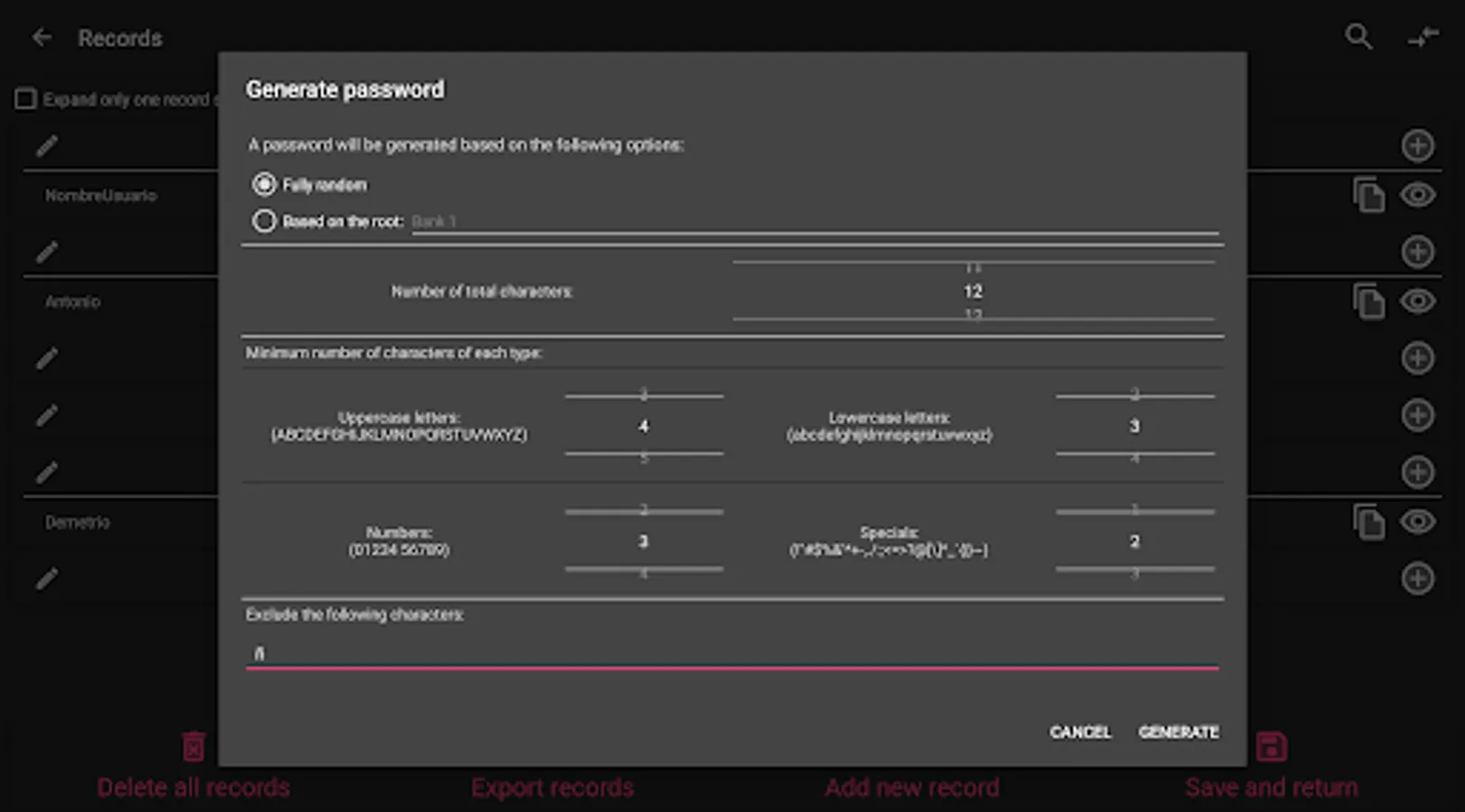This screenshot has width=1465, height=812.
Task: Copy the NombreUsuario record value
Action: coord(1368,195)
